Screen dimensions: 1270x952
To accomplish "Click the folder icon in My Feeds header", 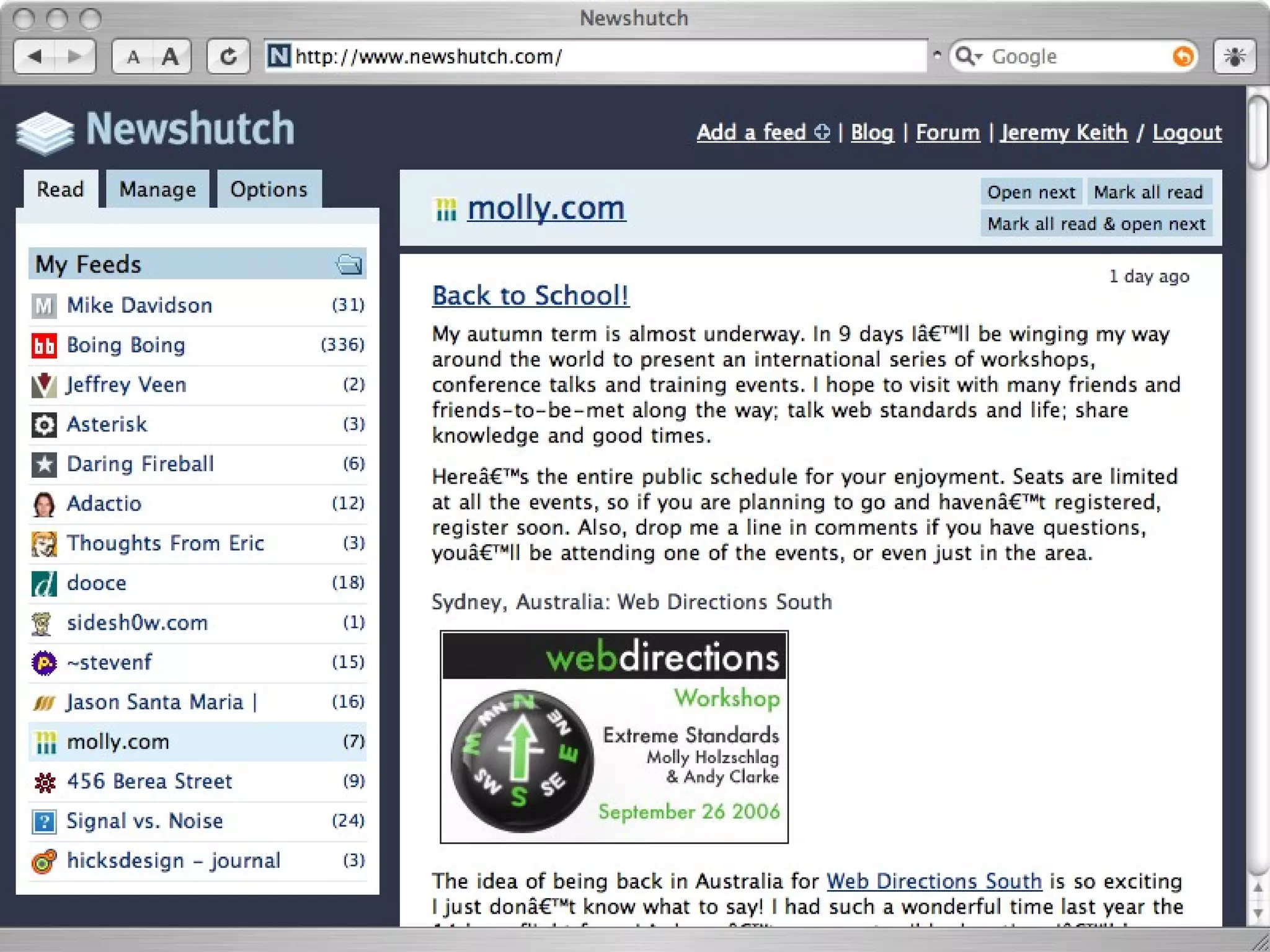I will point(349,265).
